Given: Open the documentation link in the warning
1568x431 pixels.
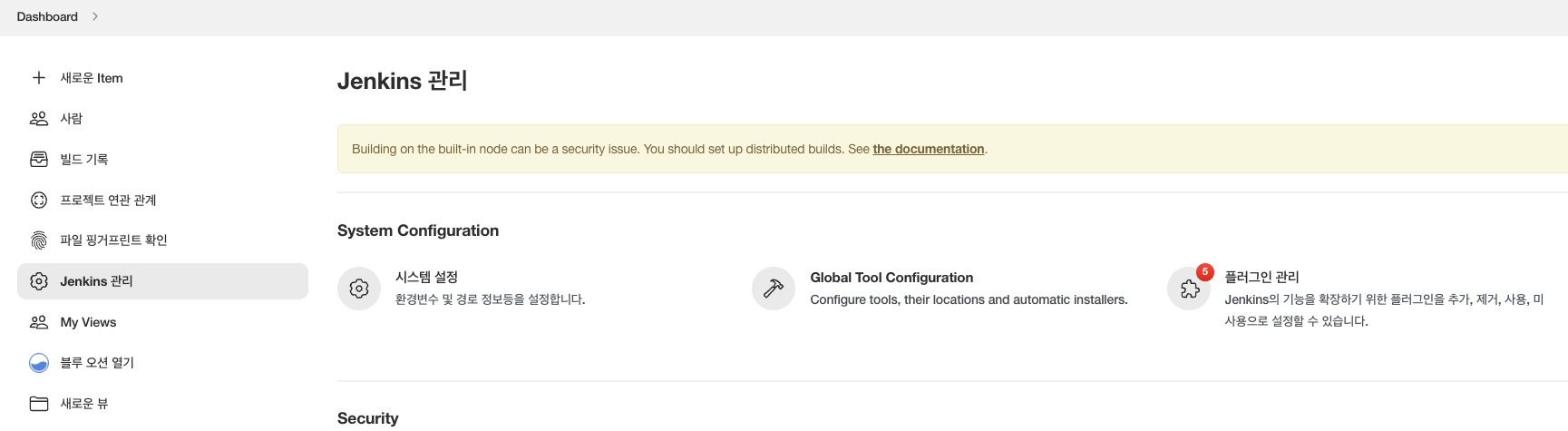Looking at the screenshot, I should click(x=928, y=149).
